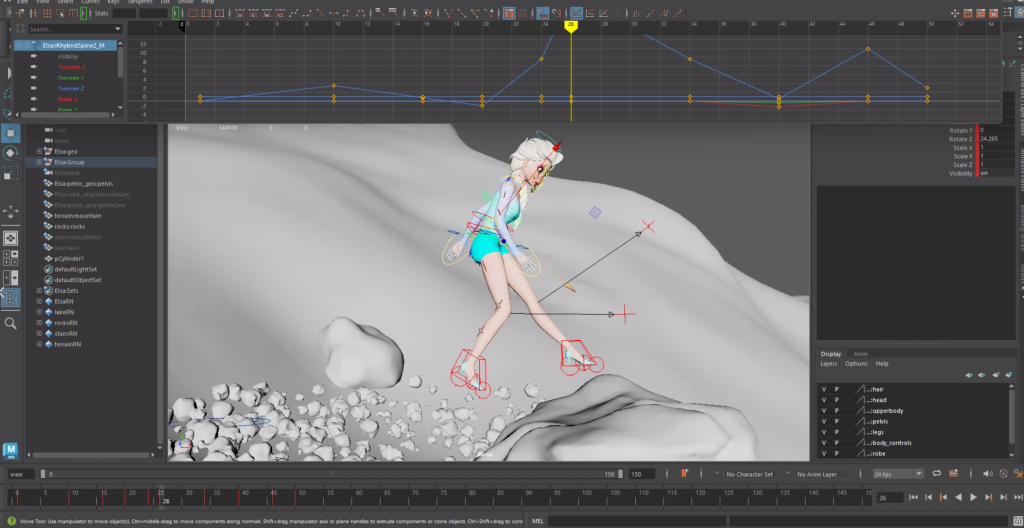Go to start of playback range
The image size is (1024, 528).
click(x=914, y=498)
